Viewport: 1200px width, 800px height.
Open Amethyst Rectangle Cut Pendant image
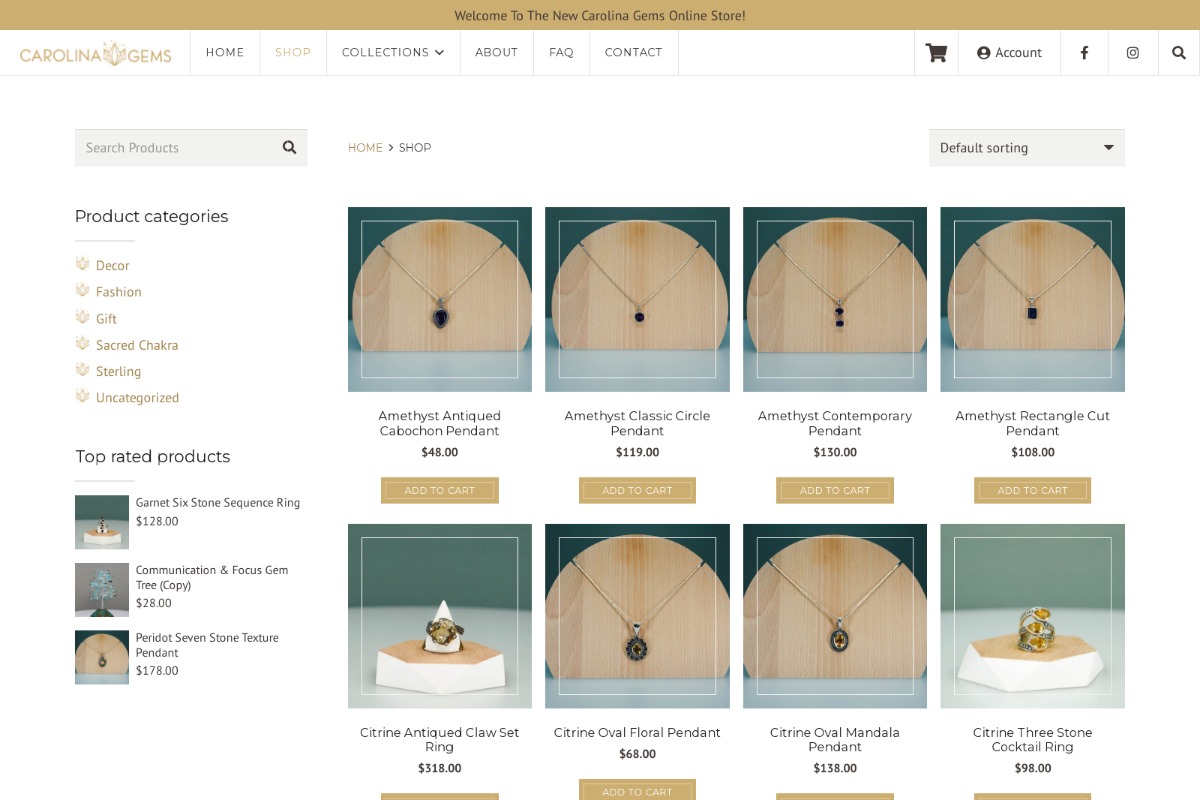[1032, 299]
